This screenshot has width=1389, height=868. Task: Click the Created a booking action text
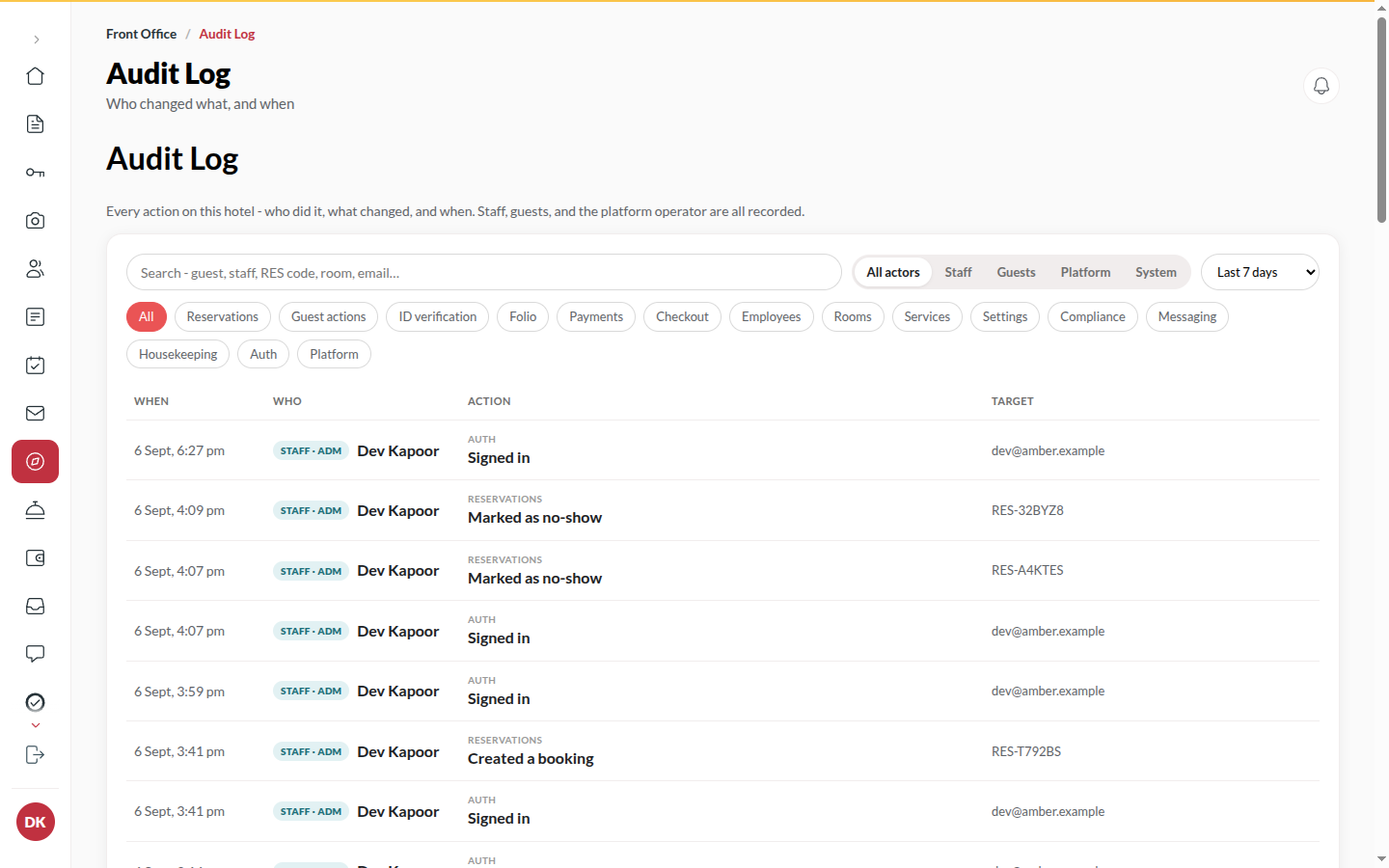pos(531,759)
